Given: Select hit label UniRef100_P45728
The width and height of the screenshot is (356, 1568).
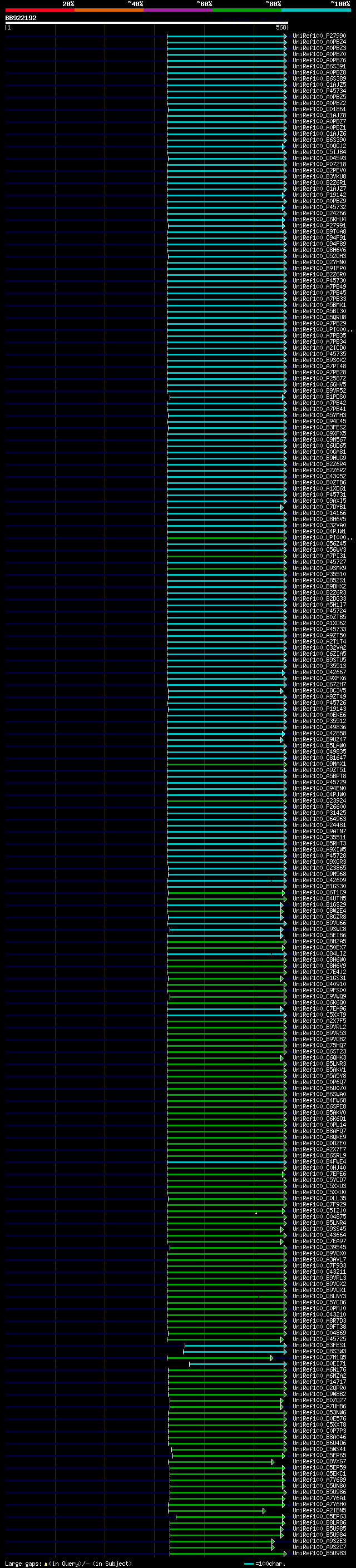Looking at the screenshot, I should tap(319, 856).
